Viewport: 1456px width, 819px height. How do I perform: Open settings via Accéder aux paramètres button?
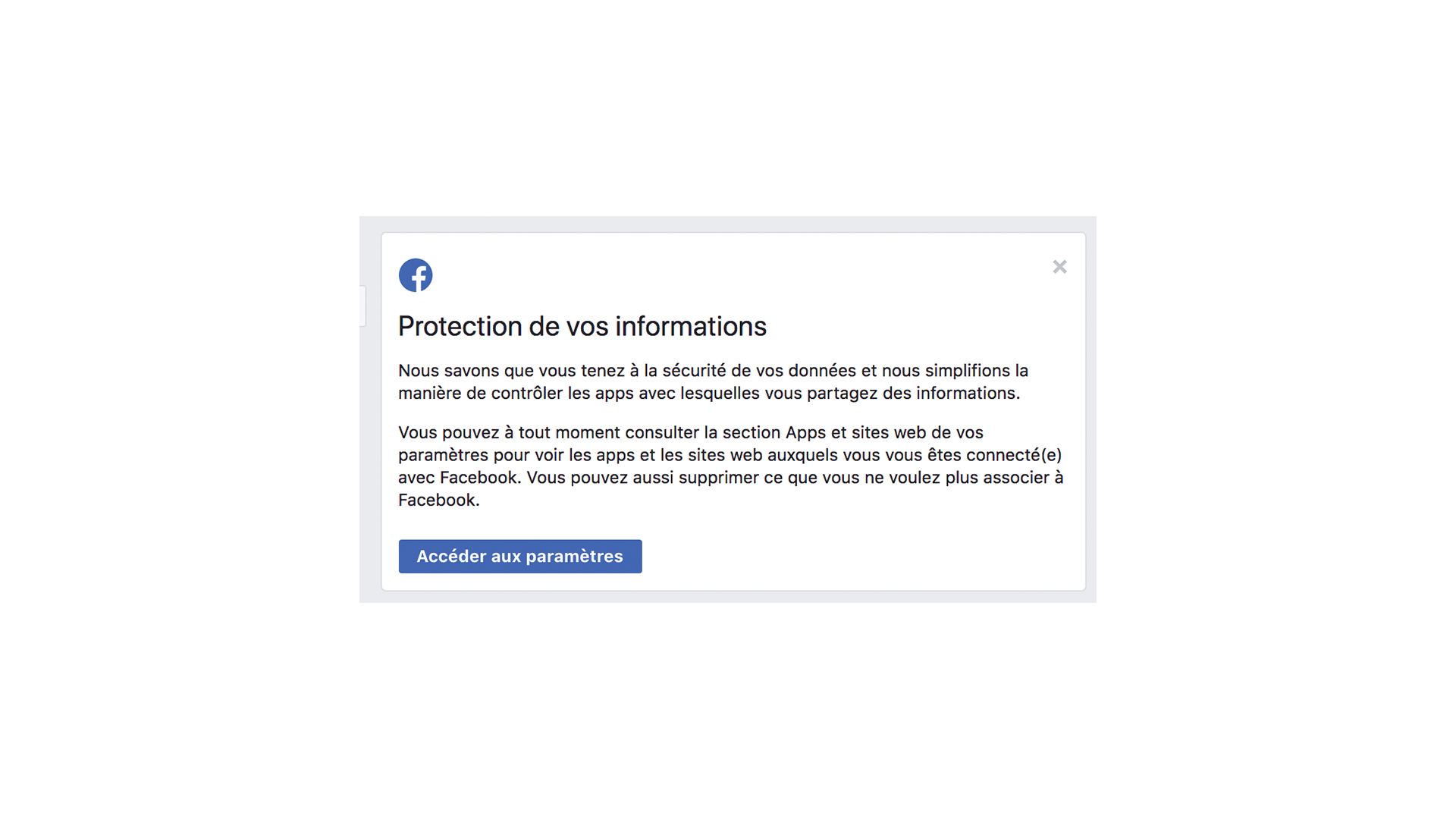(520, 557)
